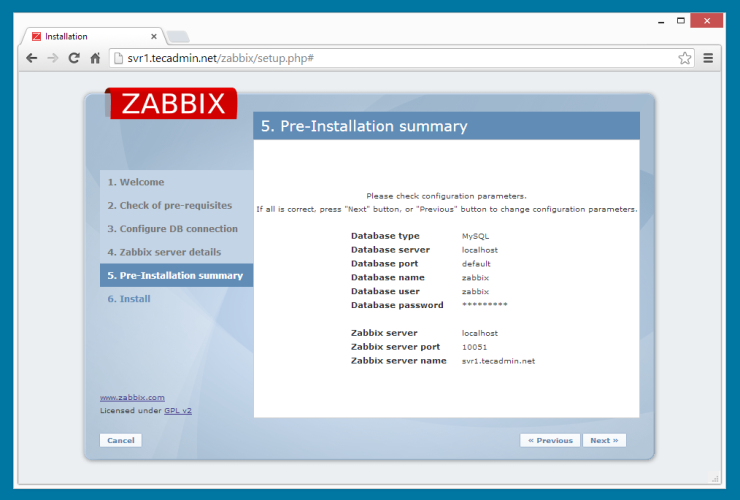This screenshot has width=740, height=500.
Task: Go to step 1. Welcome
Action: coord(136,182)
